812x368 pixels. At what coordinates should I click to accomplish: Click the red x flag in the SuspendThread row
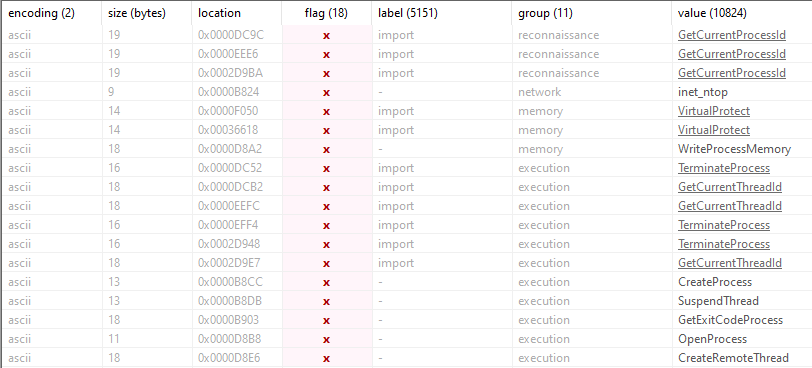[x=326, y=301]
